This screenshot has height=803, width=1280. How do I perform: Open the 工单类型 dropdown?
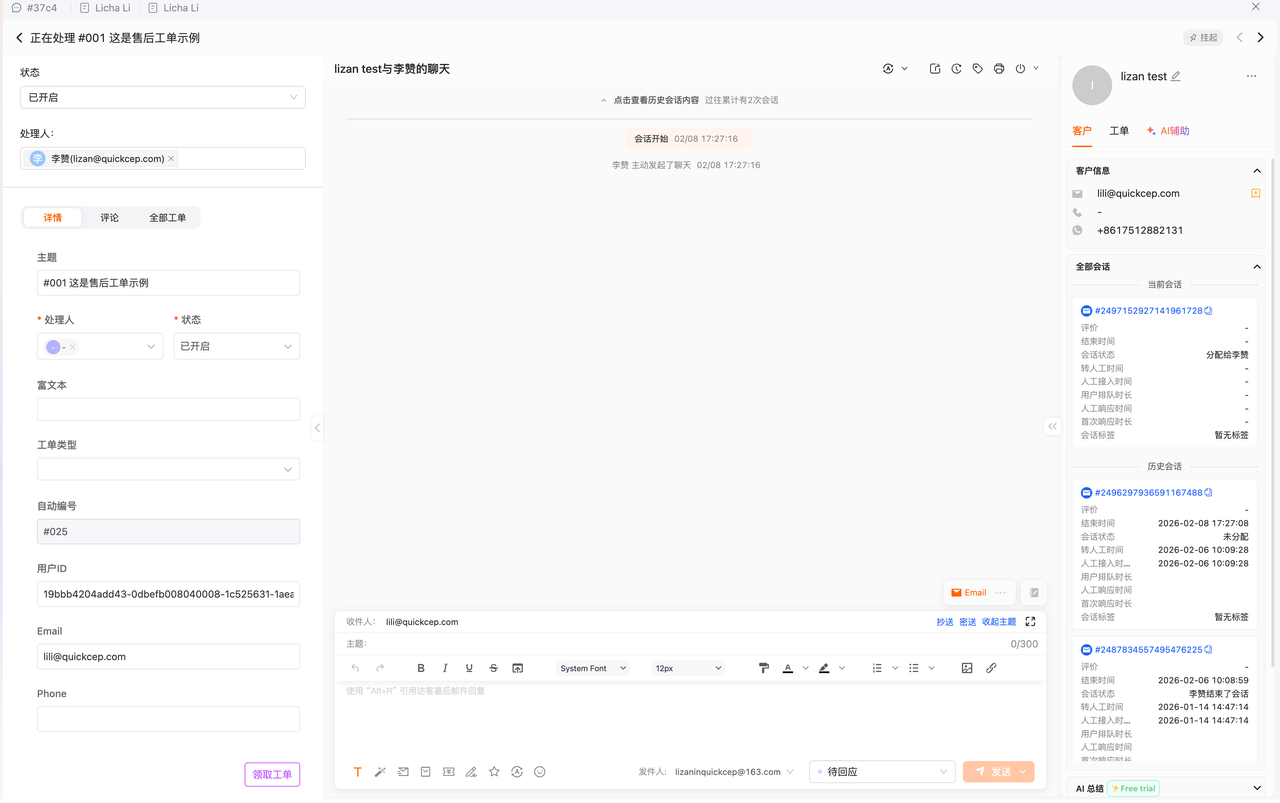tap(168, 469)
